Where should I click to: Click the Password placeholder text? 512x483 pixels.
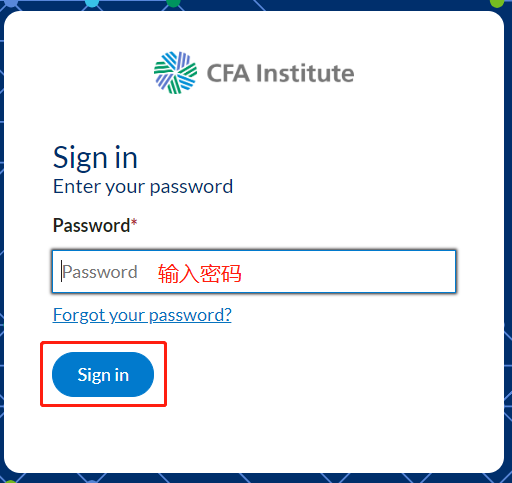point(100,272)
